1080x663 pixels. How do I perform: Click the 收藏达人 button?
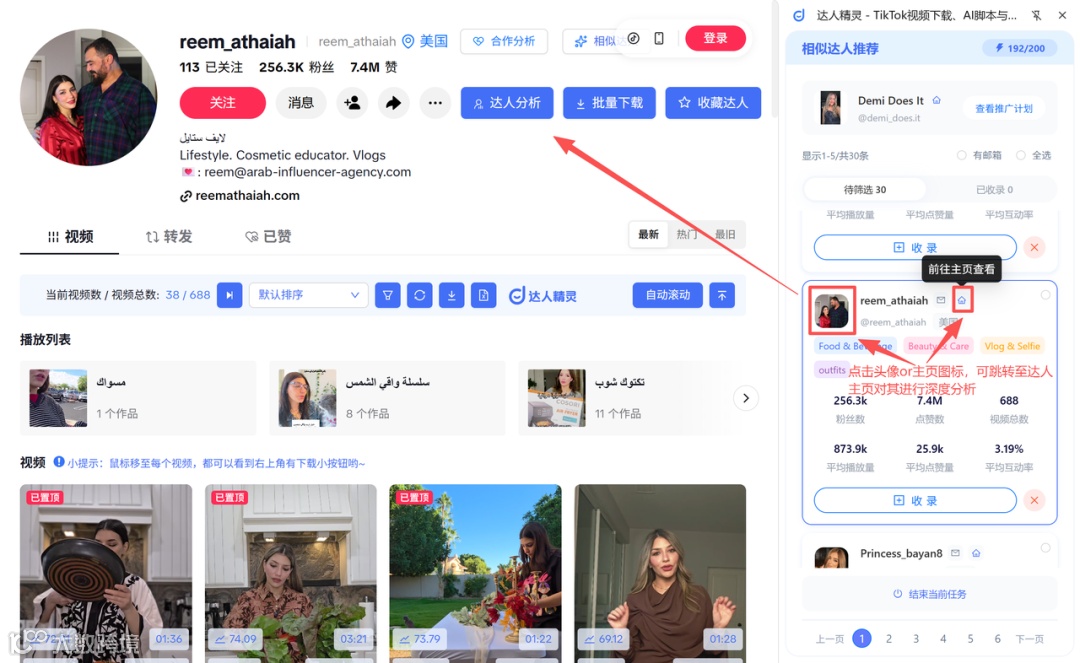(713, 103)
